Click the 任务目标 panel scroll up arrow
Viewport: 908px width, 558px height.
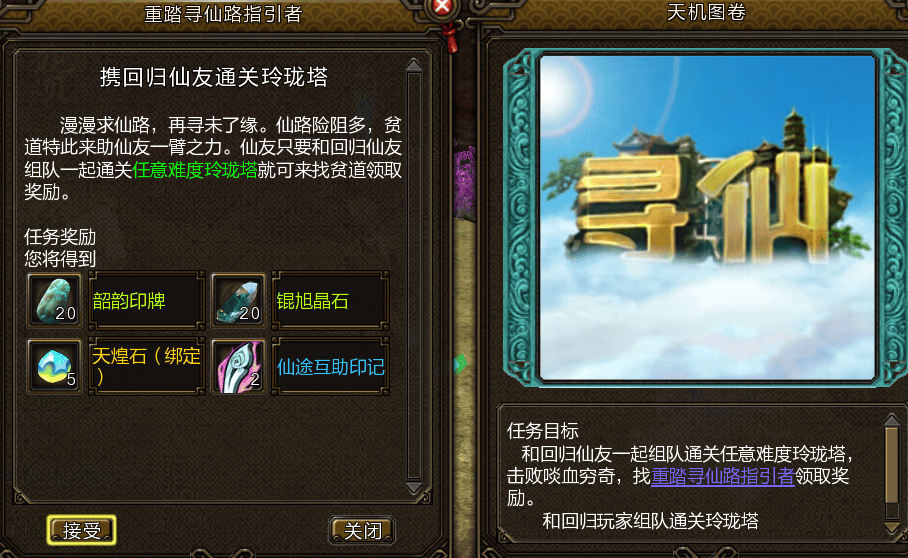(892, 420)
